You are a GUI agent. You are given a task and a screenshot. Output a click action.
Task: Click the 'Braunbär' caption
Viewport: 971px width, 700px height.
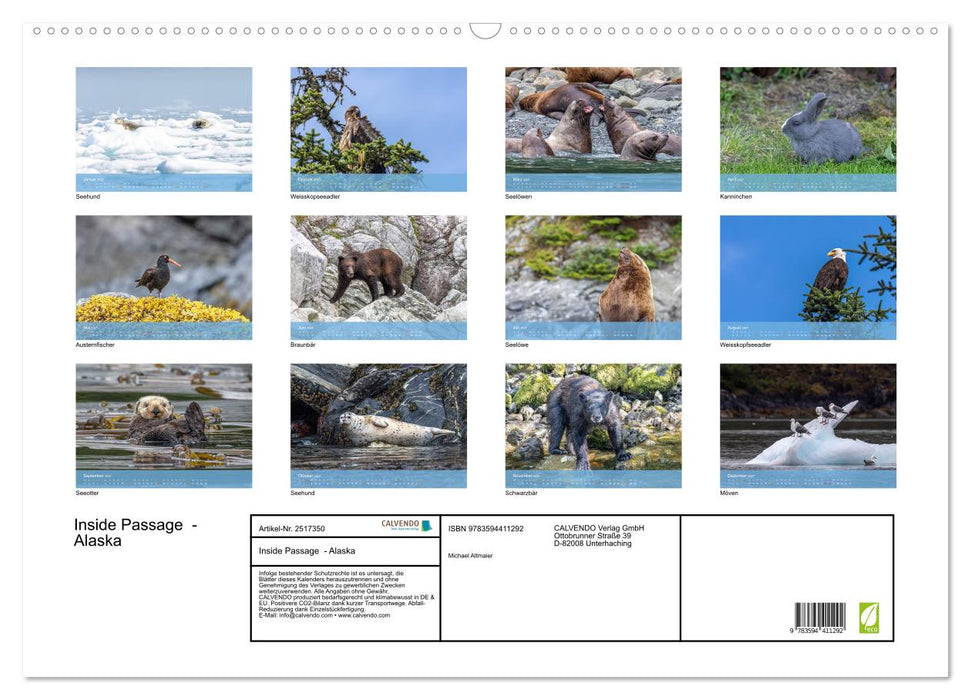pos(303,344)
